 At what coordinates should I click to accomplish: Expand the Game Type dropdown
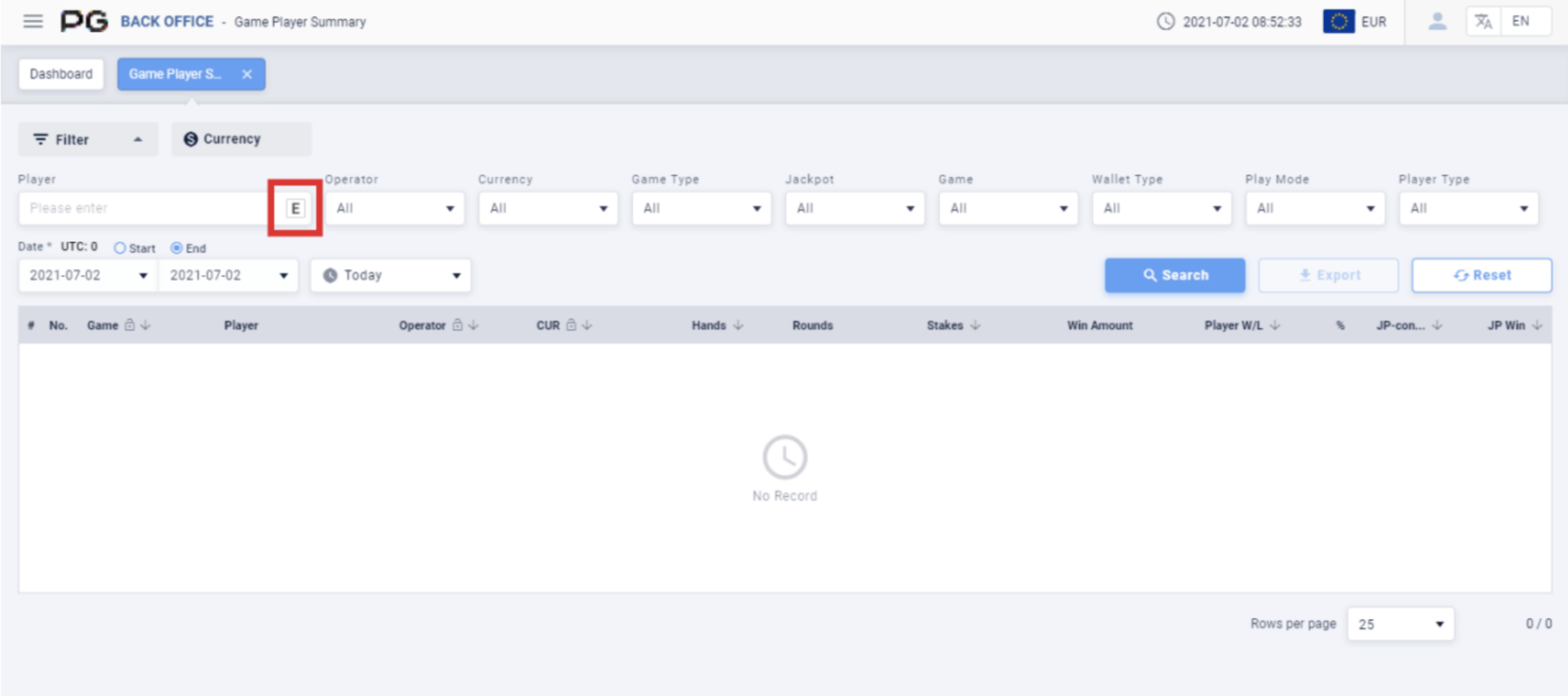pyautogui.click(x=701, y=208)
